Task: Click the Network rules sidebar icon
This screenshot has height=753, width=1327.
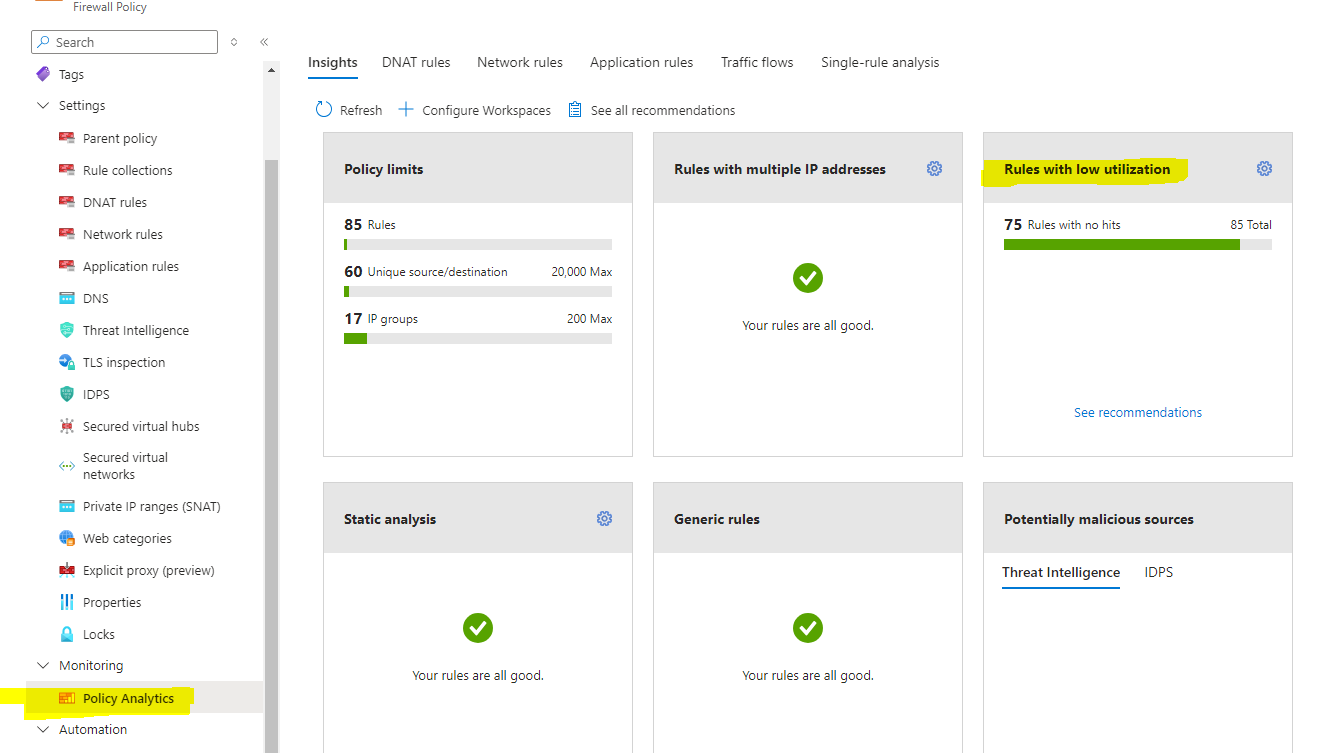Action: tap(67, 234)
